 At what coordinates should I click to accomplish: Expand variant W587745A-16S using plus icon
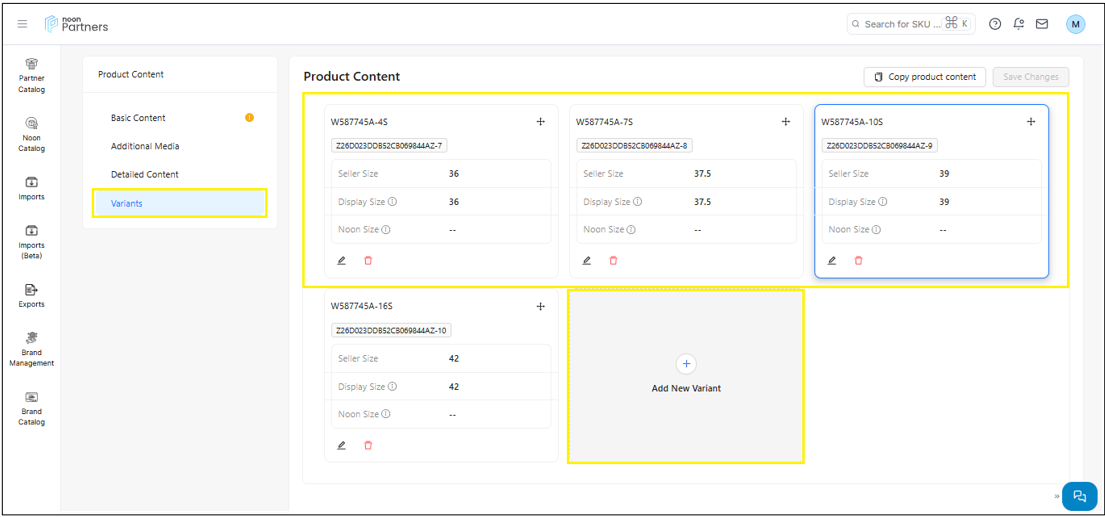[x=541, y=307]
